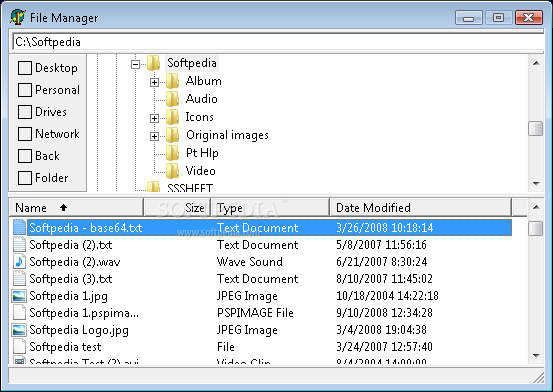Screen dimensions: 553x392
Task: Click file list scrollbar down arrow
Action: pyautogui.click(x=536, y=355)
